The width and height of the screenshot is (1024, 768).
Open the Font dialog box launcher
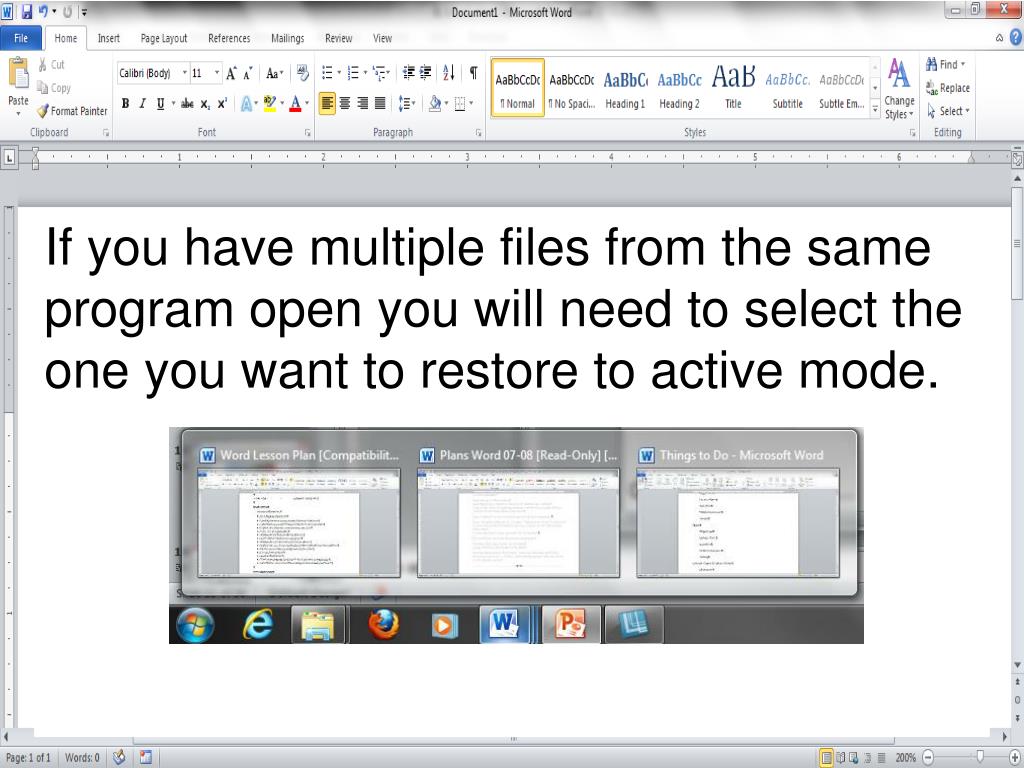[x=308, y=133]
